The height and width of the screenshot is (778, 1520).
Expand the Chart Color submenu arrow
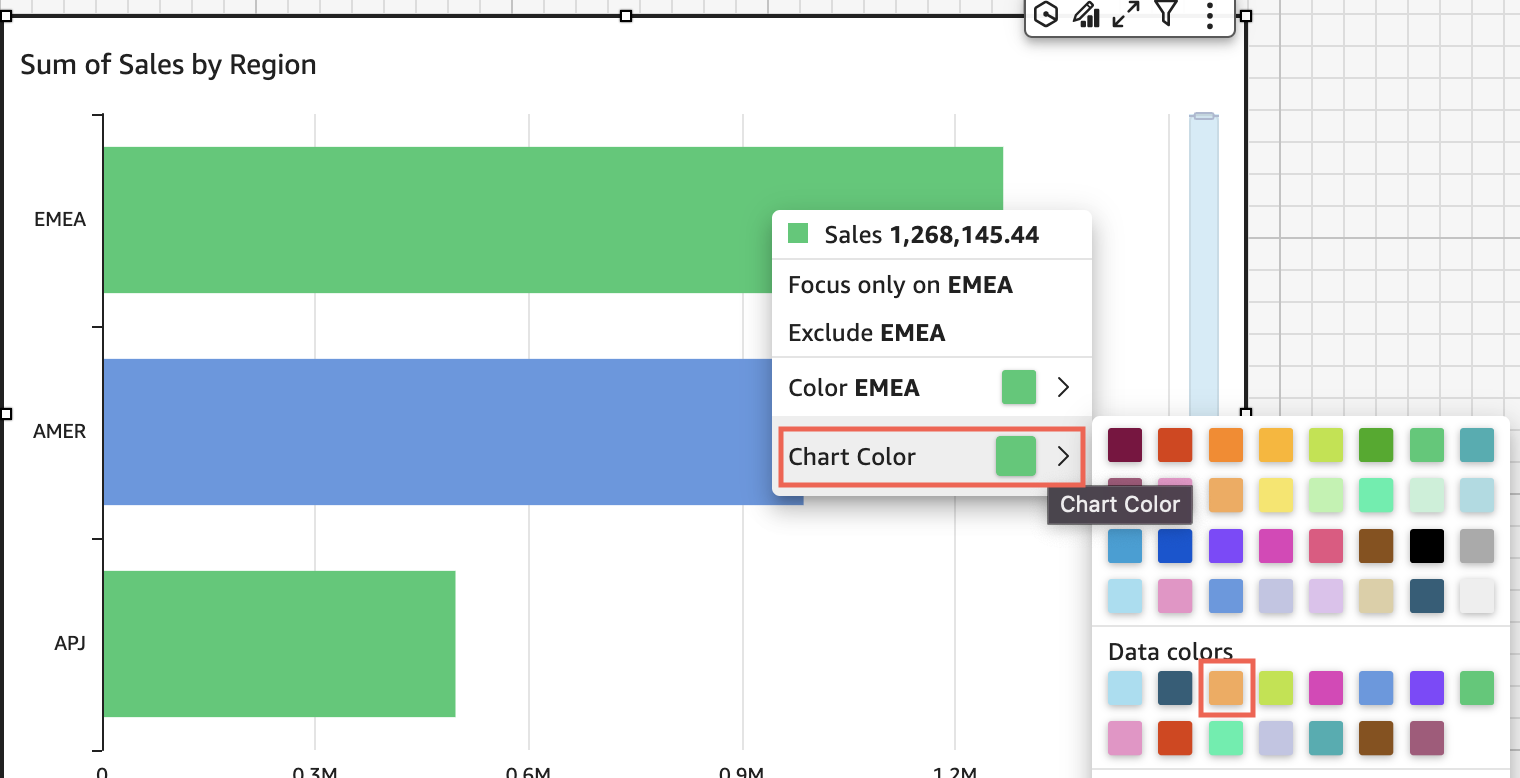(x=1063, y=457)
